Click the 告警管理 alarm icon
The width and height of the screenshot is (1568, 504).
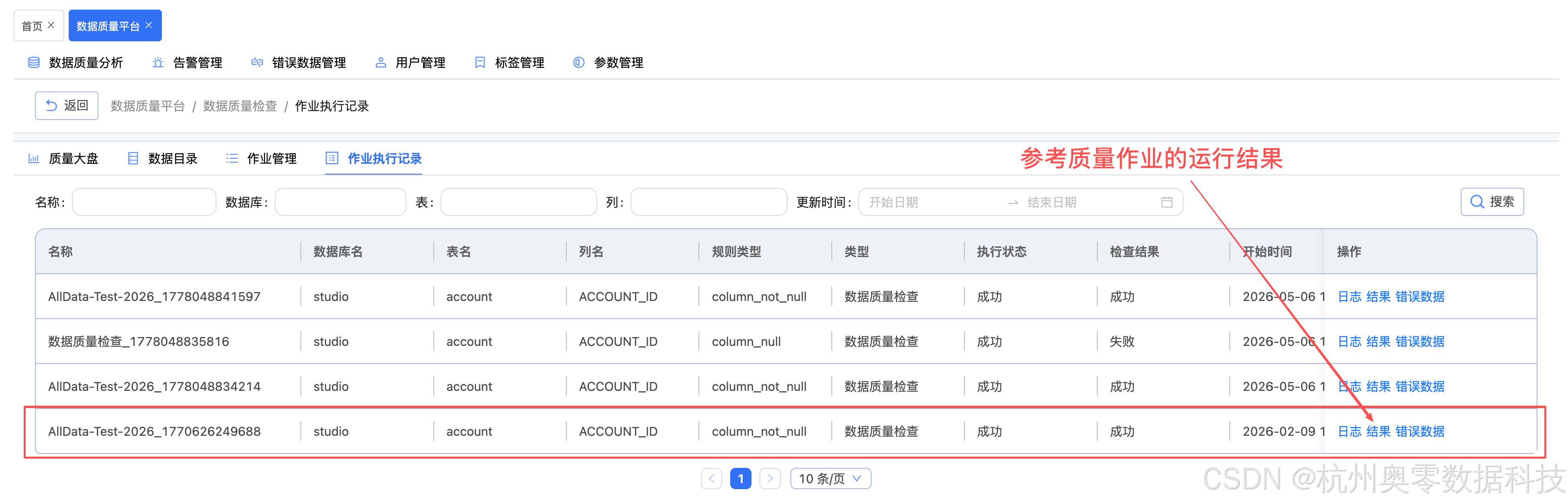coord(158,63)
